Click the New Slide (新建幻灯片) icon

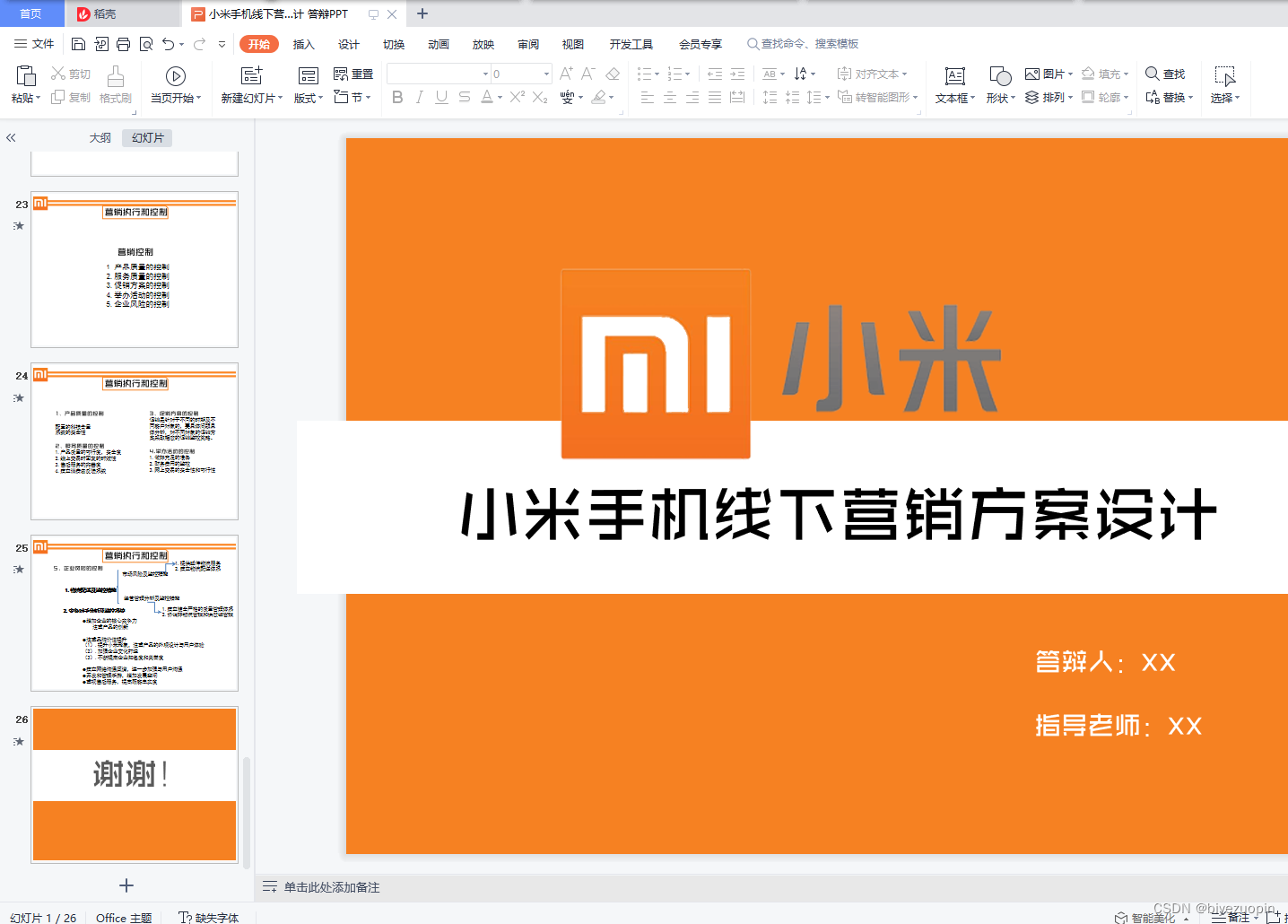point(252,76)
